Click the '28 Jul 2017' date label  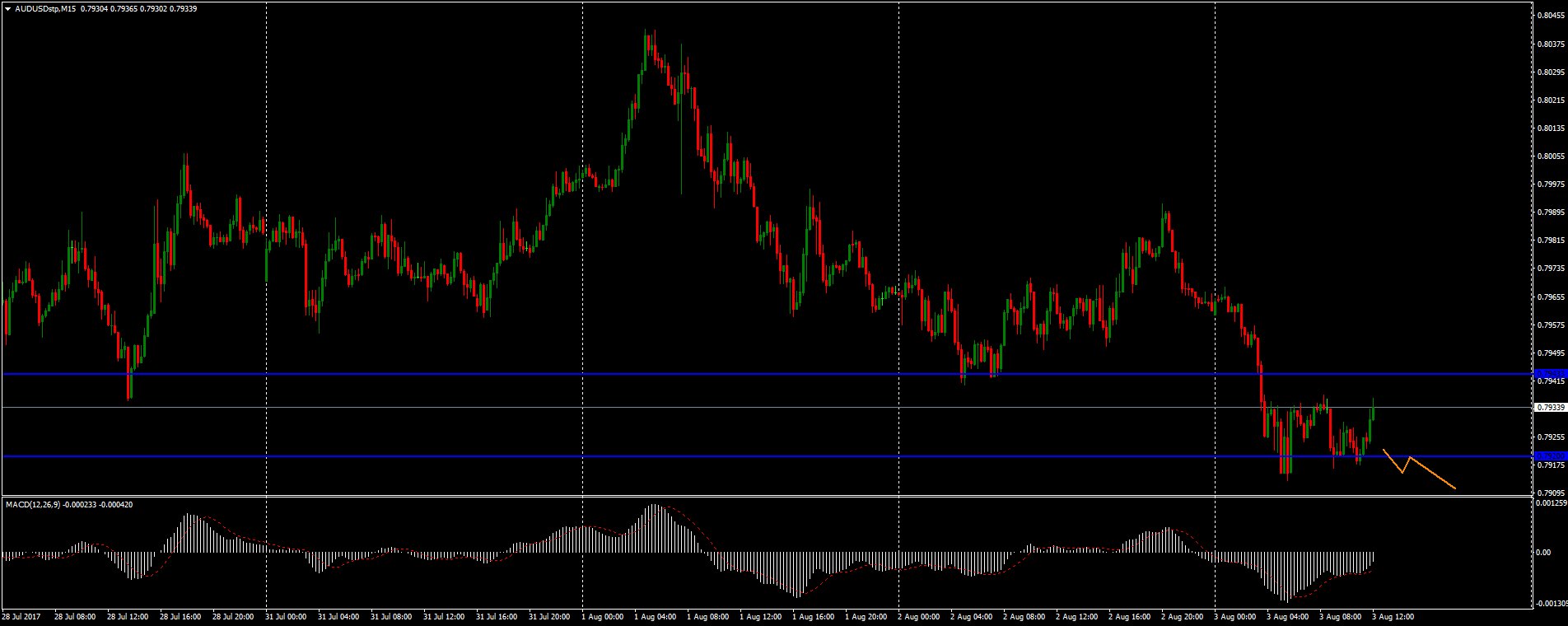21,616
